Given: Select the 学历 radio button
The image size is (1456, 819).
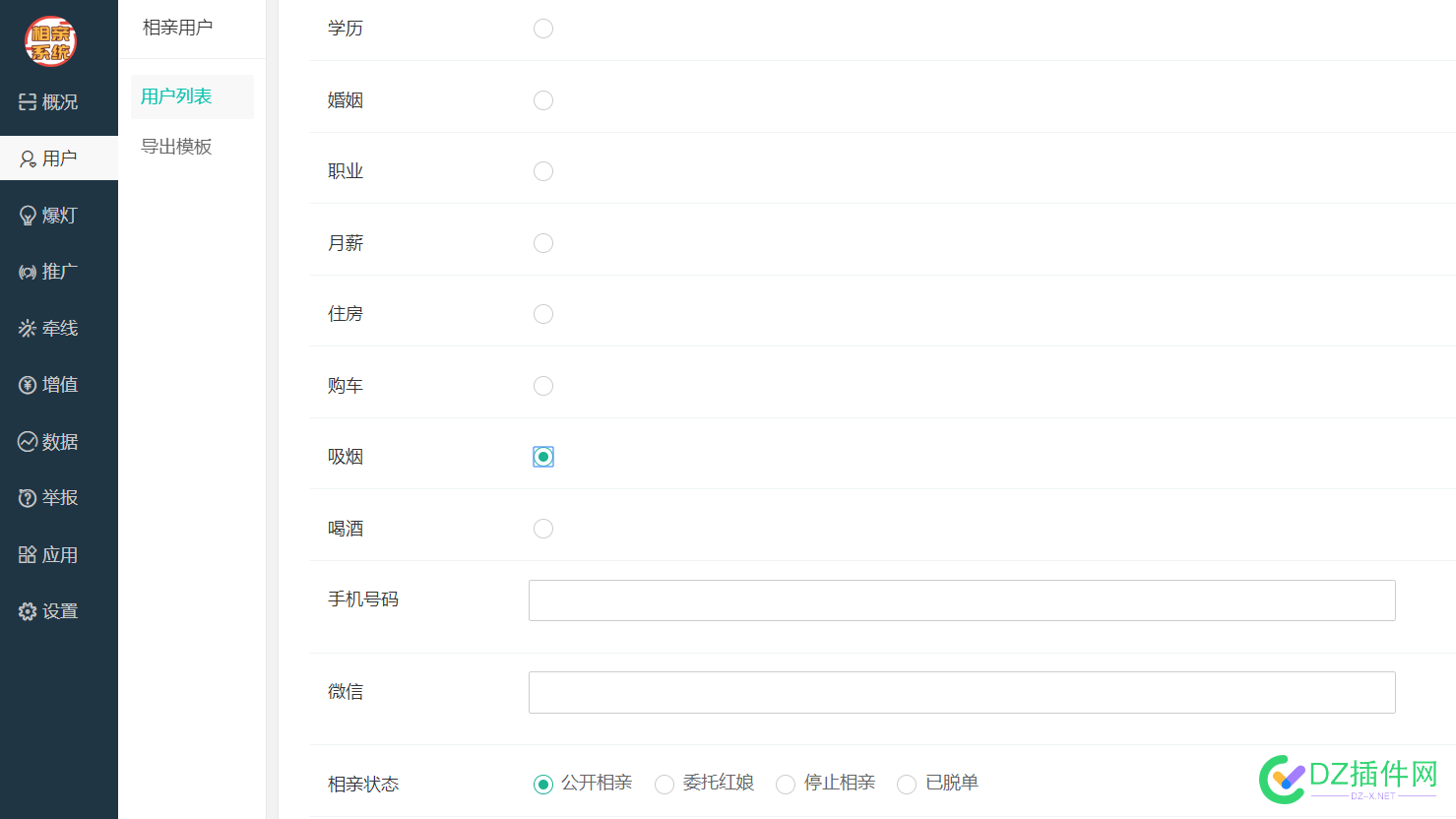Looking at the screenshot, I should (543, 29).
